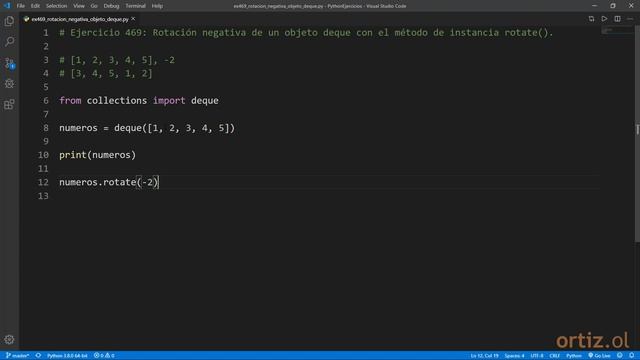
Task: Open the Manage gear menu
Action: 9,339
